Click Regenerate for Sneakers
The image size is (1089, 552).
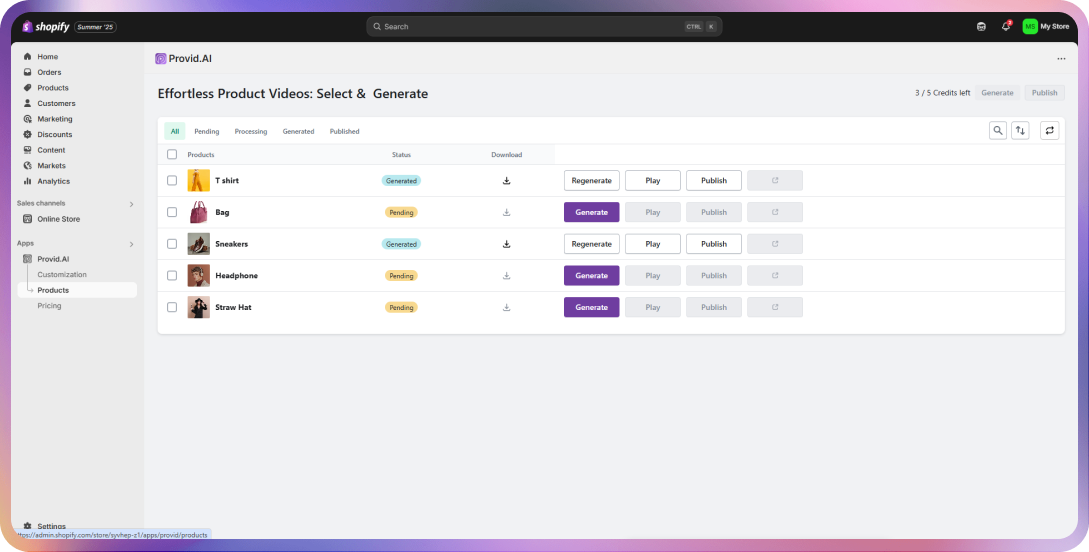coord(591,244)
